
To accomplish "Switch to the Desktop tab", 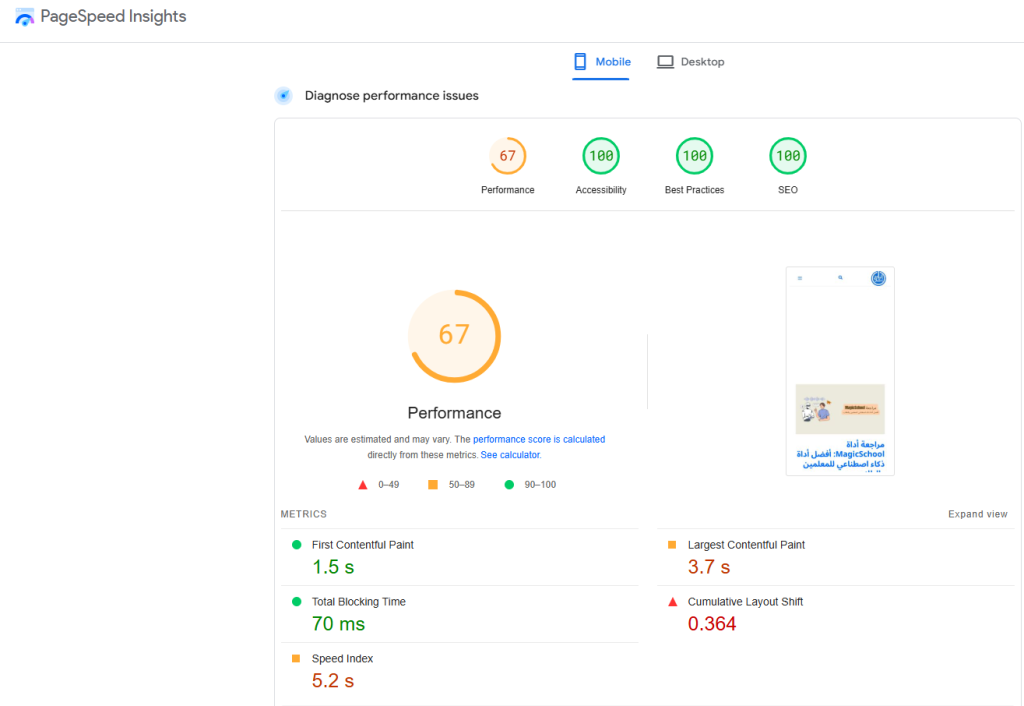I will point(690,62).
